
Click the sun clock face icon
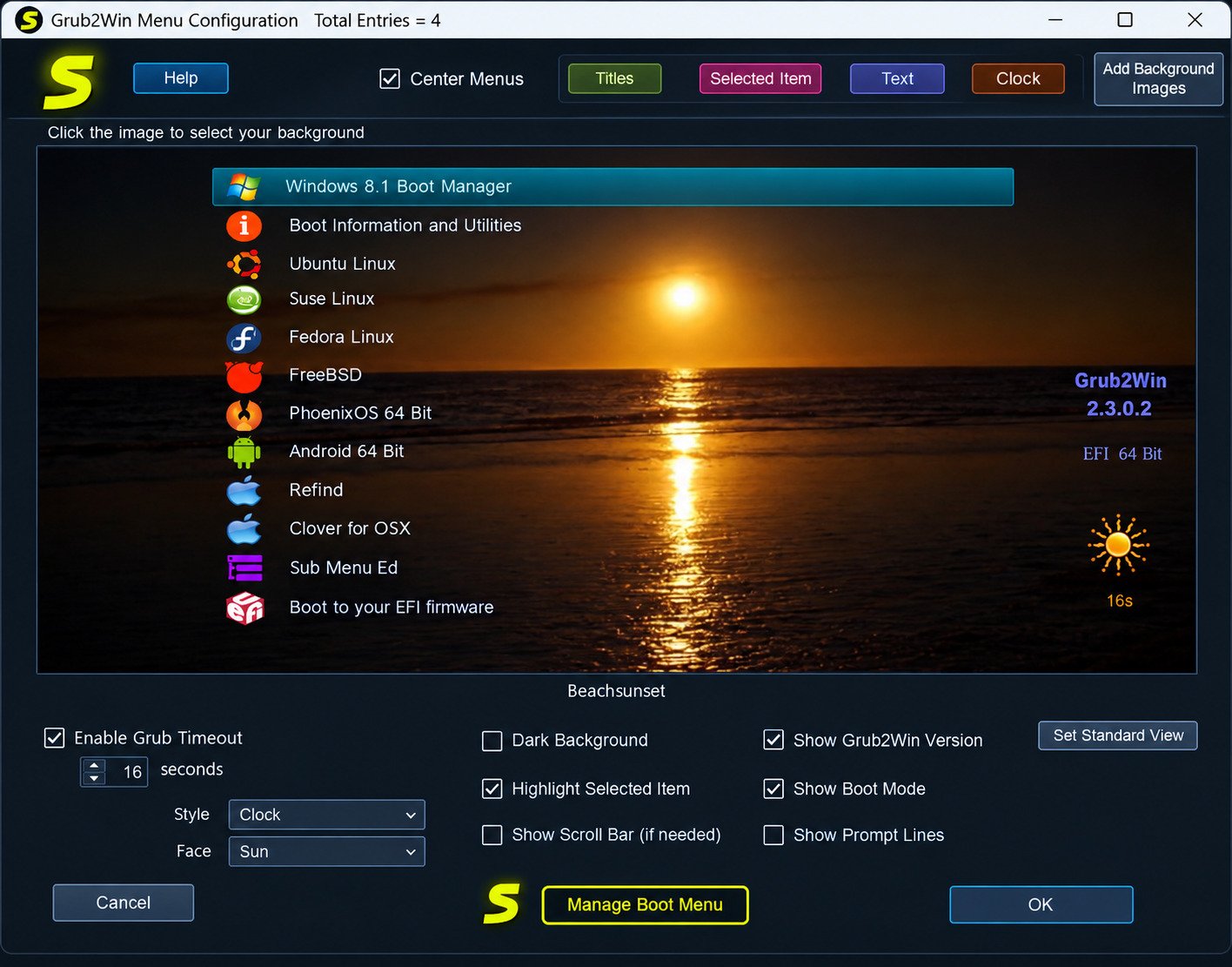coord(1118,546)
